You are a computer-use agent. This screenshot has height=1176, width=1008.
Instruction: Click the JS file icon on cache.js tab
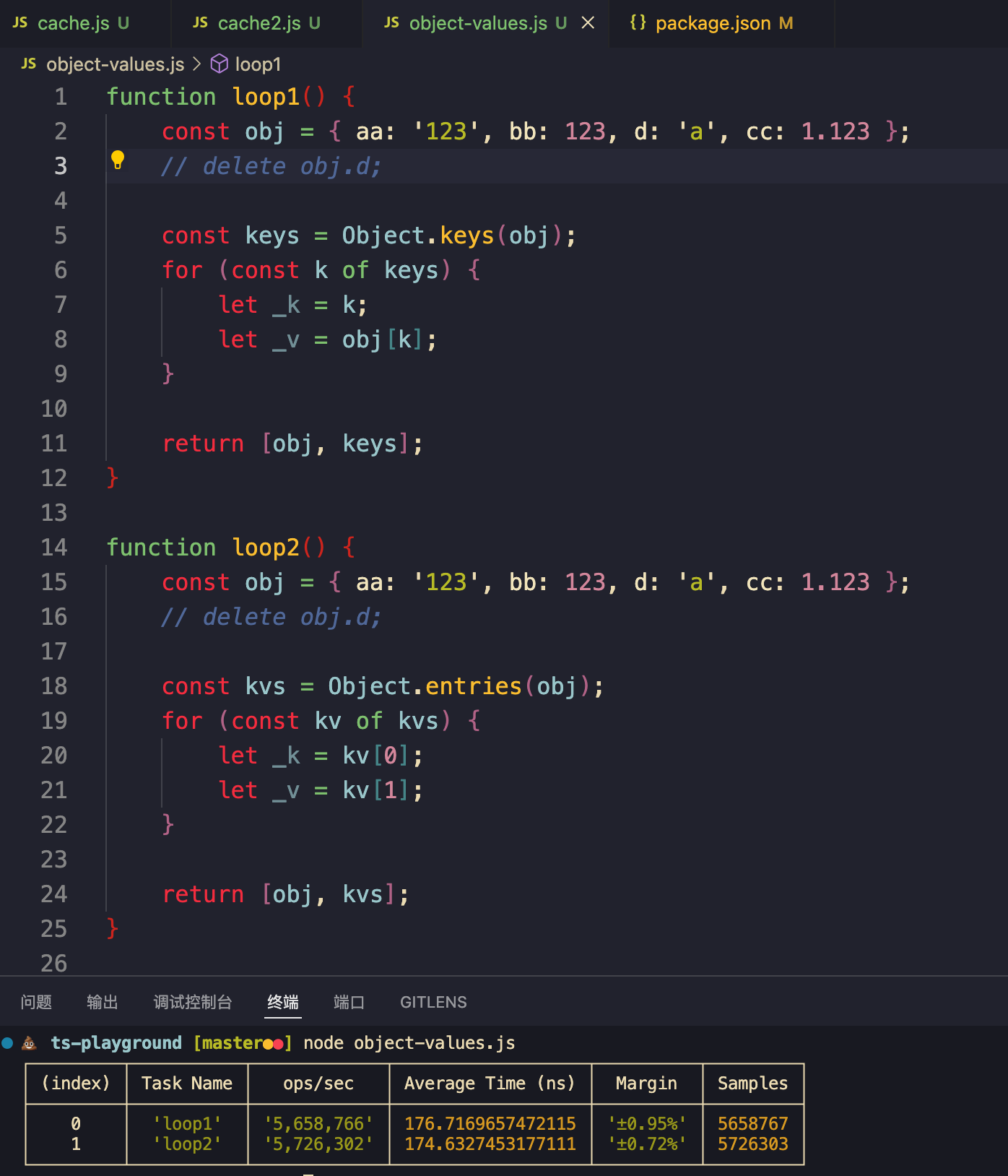(x=20, y=23)
